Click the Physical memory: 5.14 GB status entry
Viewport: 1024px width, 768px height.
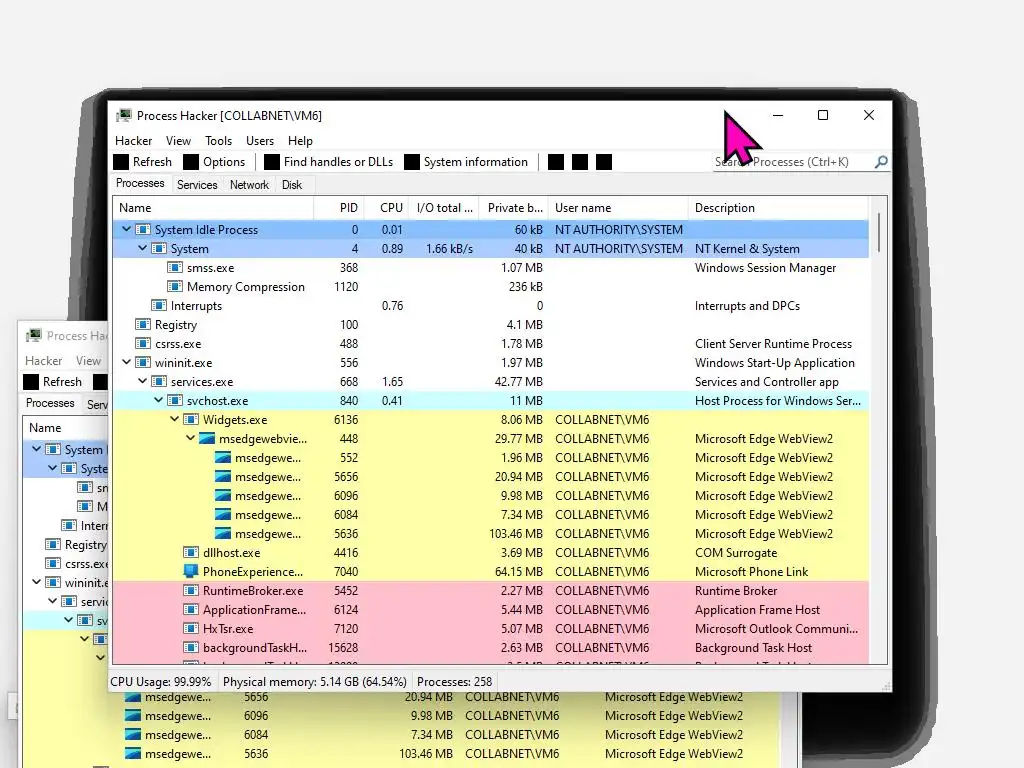(x=315, y=682)
